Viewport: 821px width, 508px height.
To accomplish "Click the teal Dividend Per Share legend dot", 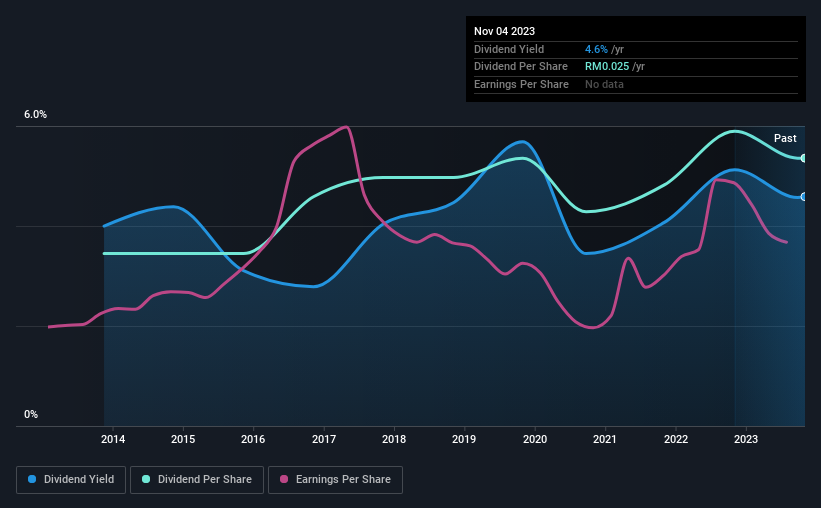I will (146, 479).
